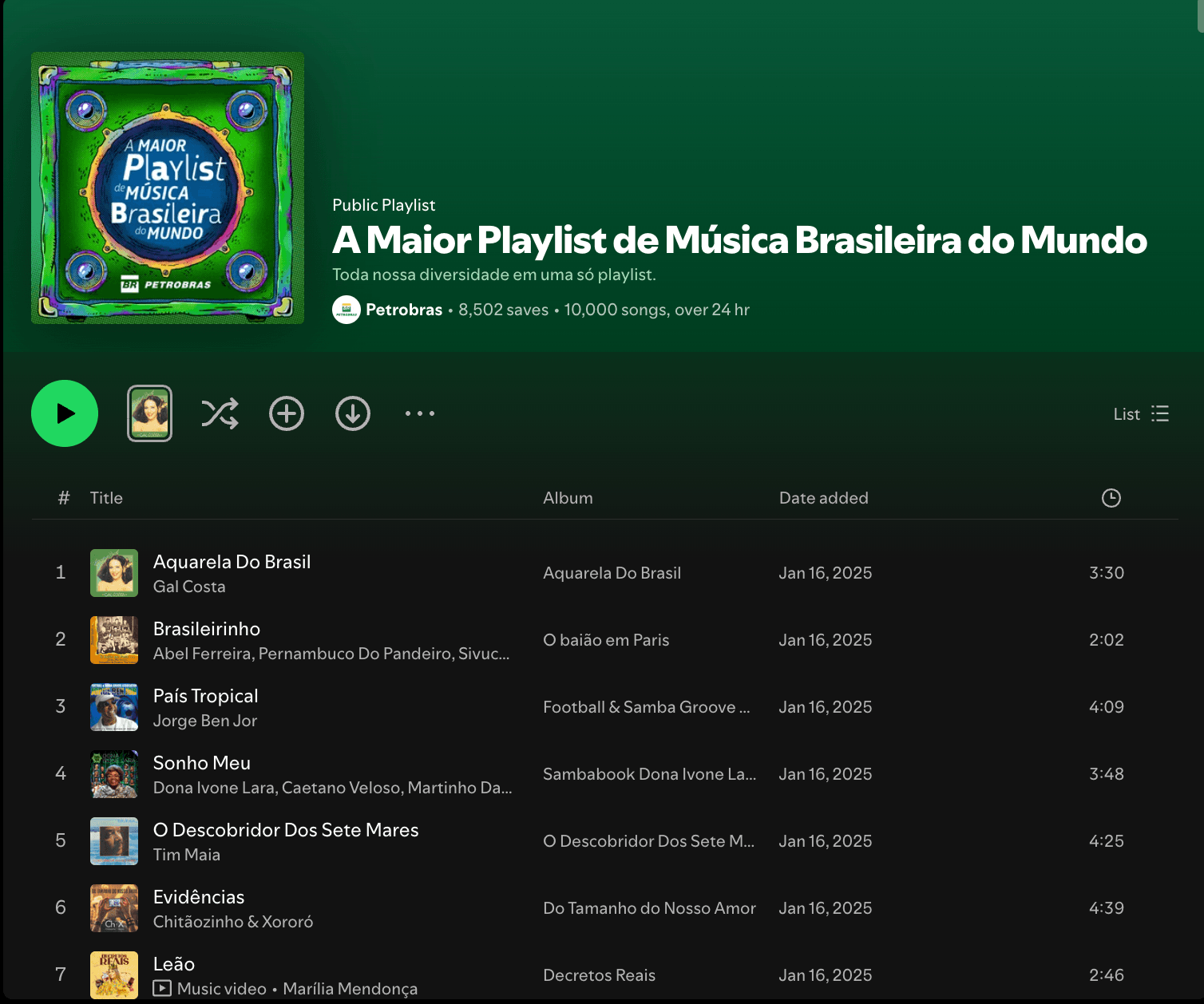The height and width of the screenshot is (1004, 1204).
Task: Select the track Evidências
Action: coord(199,897)
